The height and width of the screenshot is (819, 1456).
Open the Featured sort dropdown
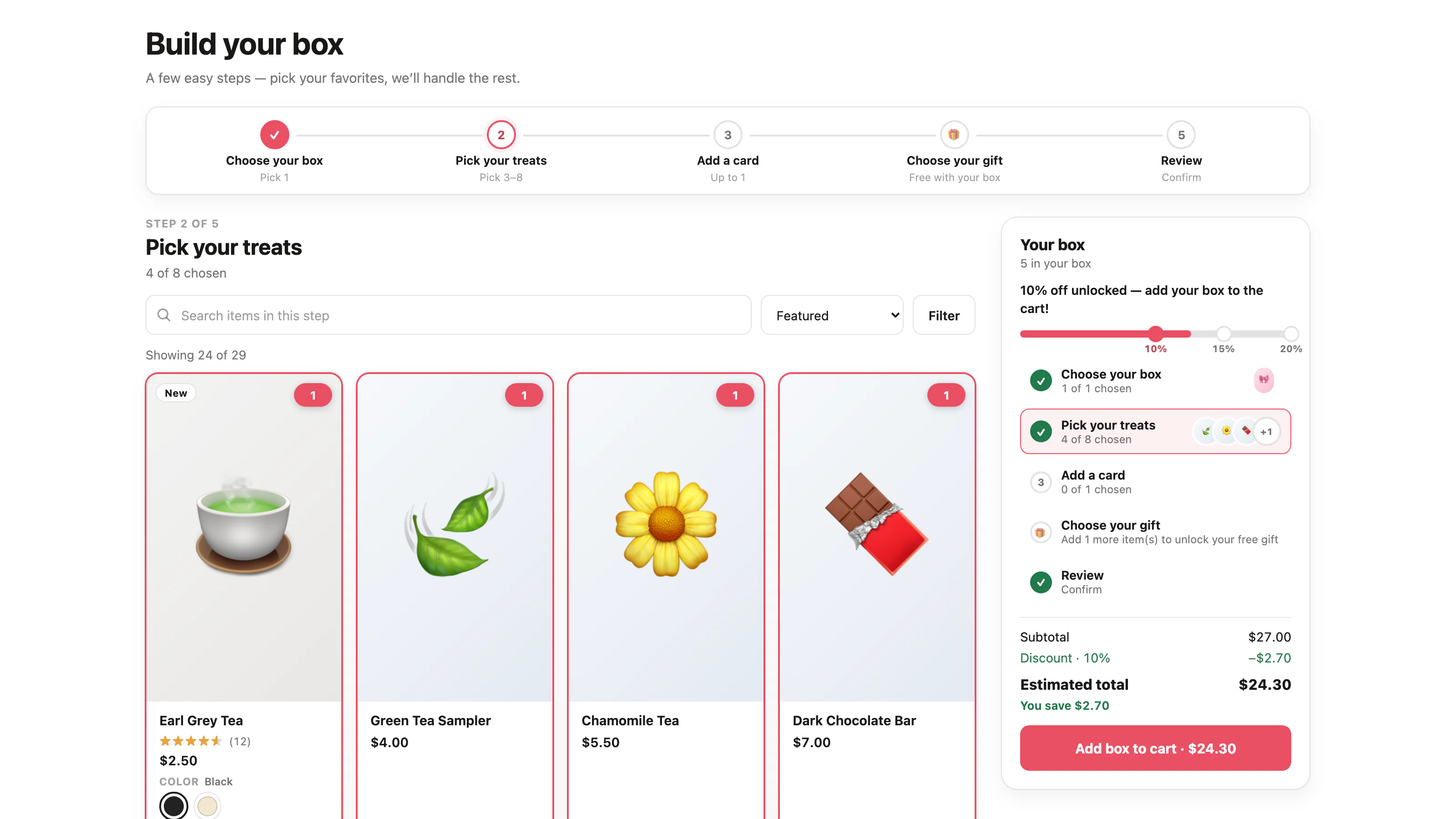click(831, 315)
